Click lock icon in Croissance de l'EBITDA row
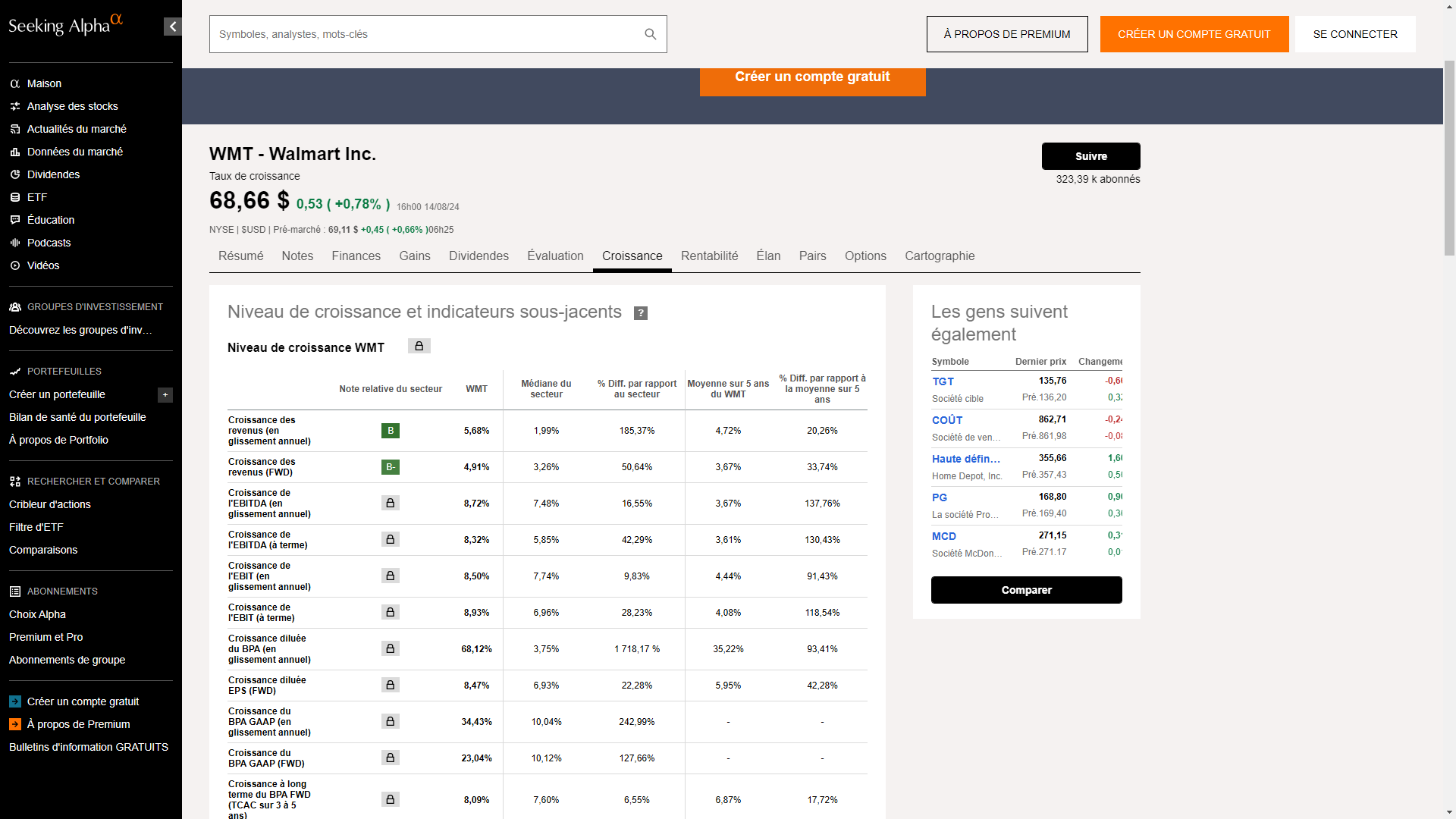This screenshot has height=819, width=1456. point(391,504)
